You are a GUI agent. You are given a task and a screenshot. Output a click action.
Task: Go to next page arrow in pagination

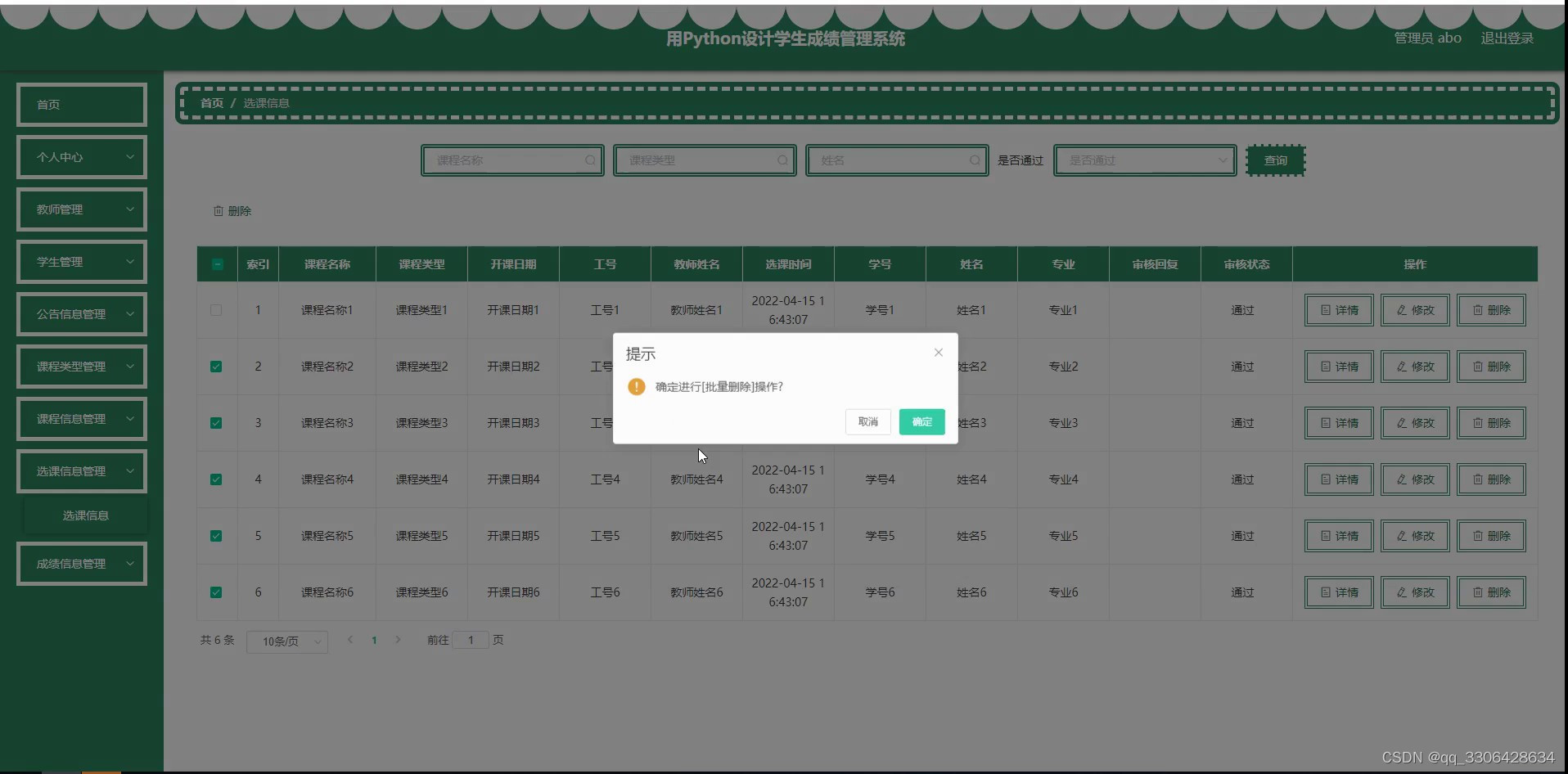pyautogui.click(x=399, y=640)
